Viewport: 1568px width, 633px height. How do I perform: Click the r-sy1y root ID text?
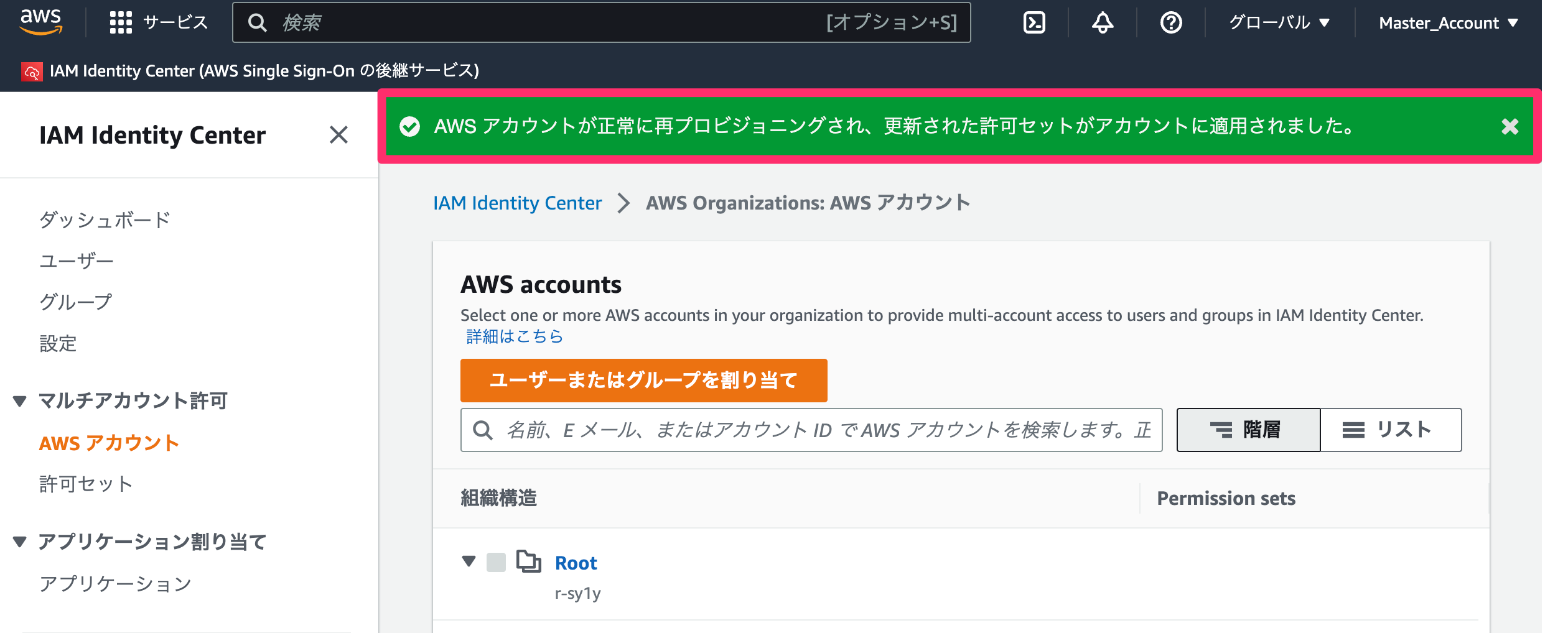click(x=578, y=593)
